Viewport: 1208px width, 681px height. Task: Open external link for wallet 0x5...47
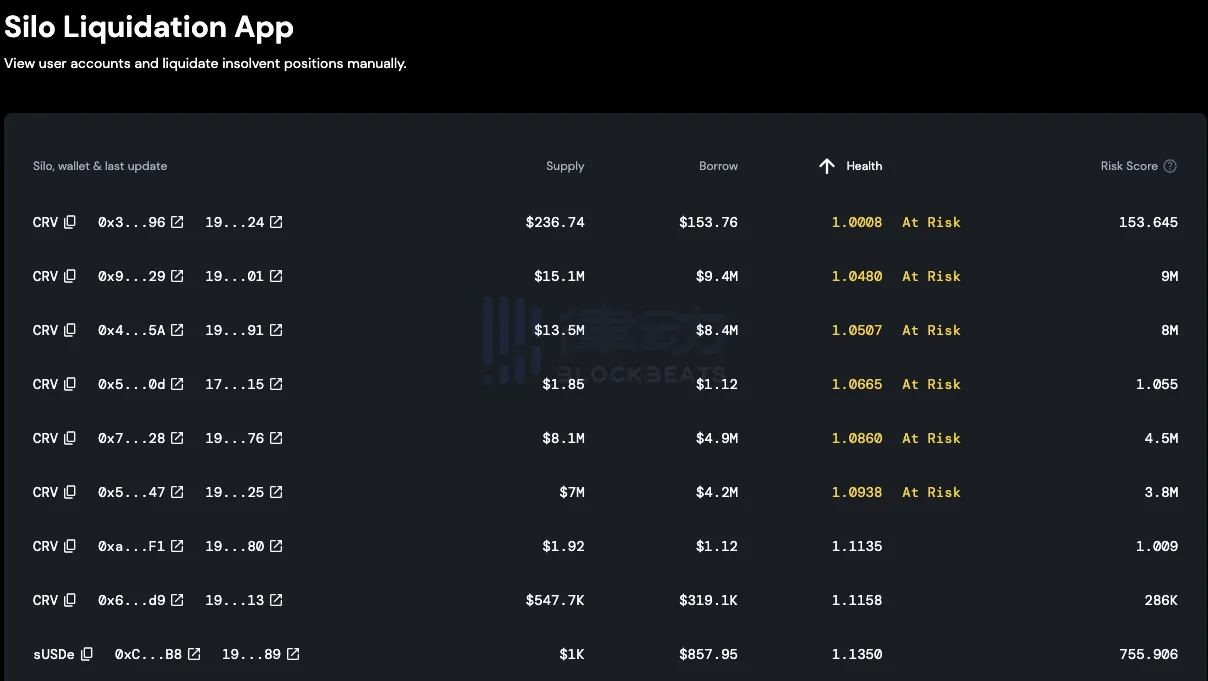click(177, 492)
